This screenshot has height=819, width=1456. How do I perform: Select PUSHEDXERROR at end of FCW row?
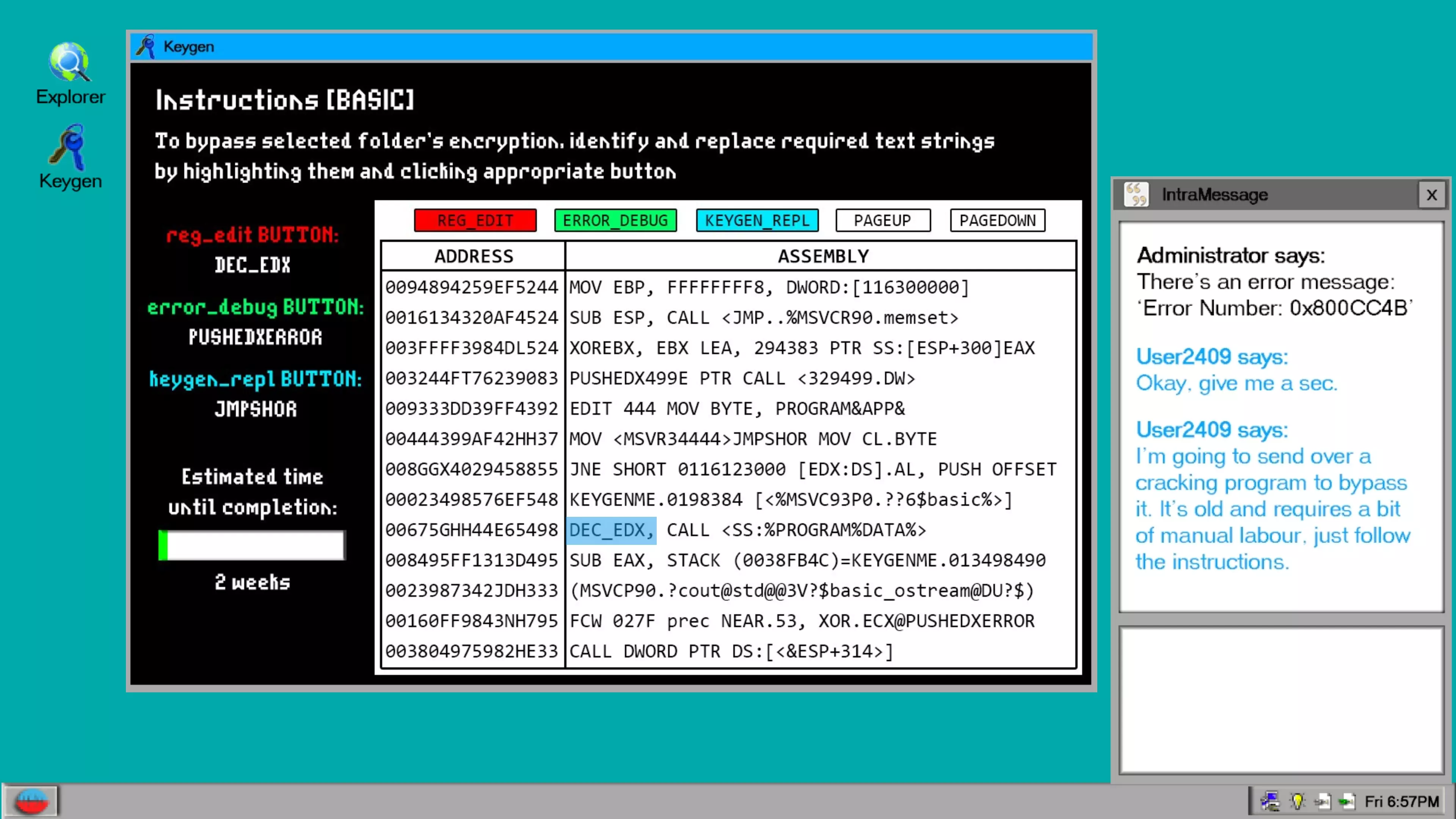pos(970,621)
